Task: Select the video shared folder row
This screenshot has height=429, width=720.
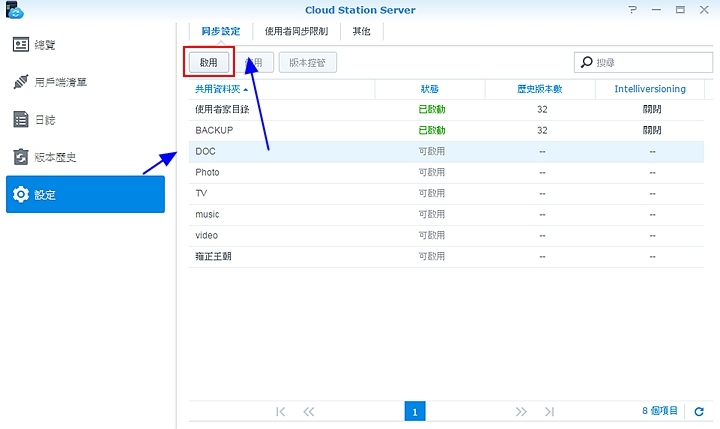Action: (x=446, y=236)
